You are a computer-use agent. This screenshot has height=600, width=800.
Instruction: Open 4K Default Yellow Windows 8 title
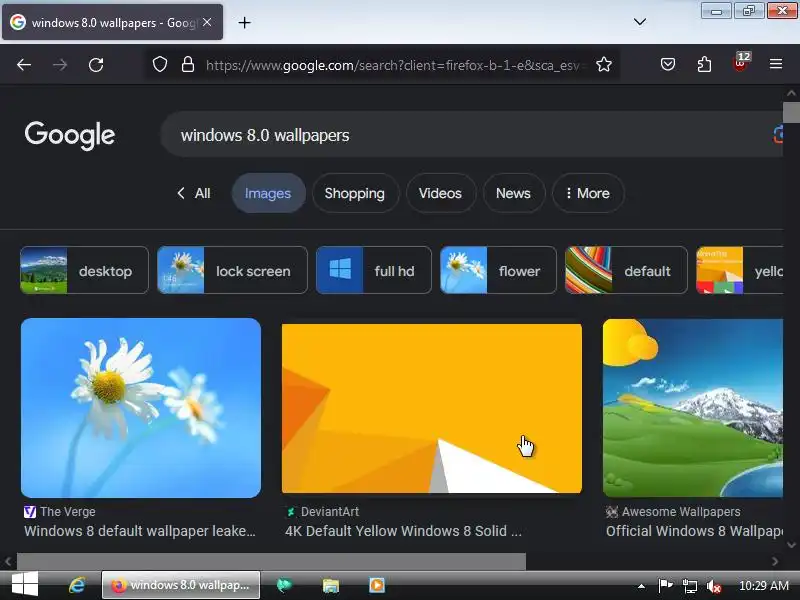(x=404, y=531)
